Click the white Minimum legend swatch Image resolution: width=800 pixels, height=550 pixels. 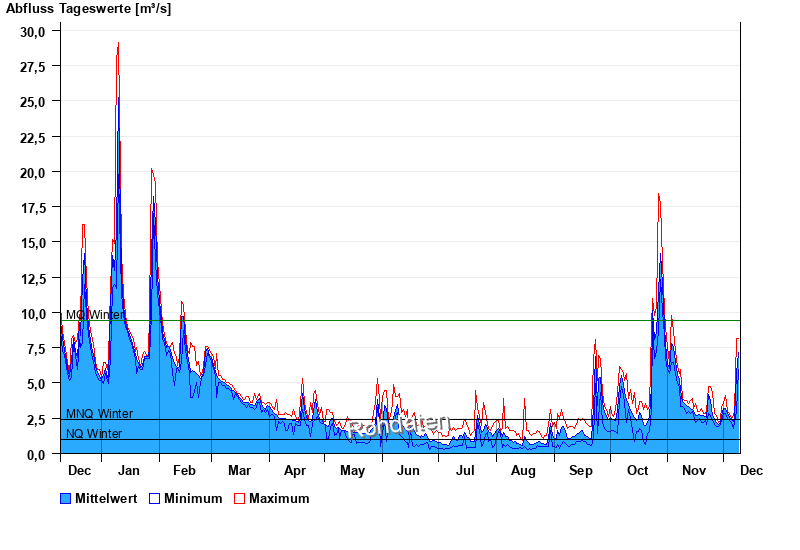click(x=154, y=498)
